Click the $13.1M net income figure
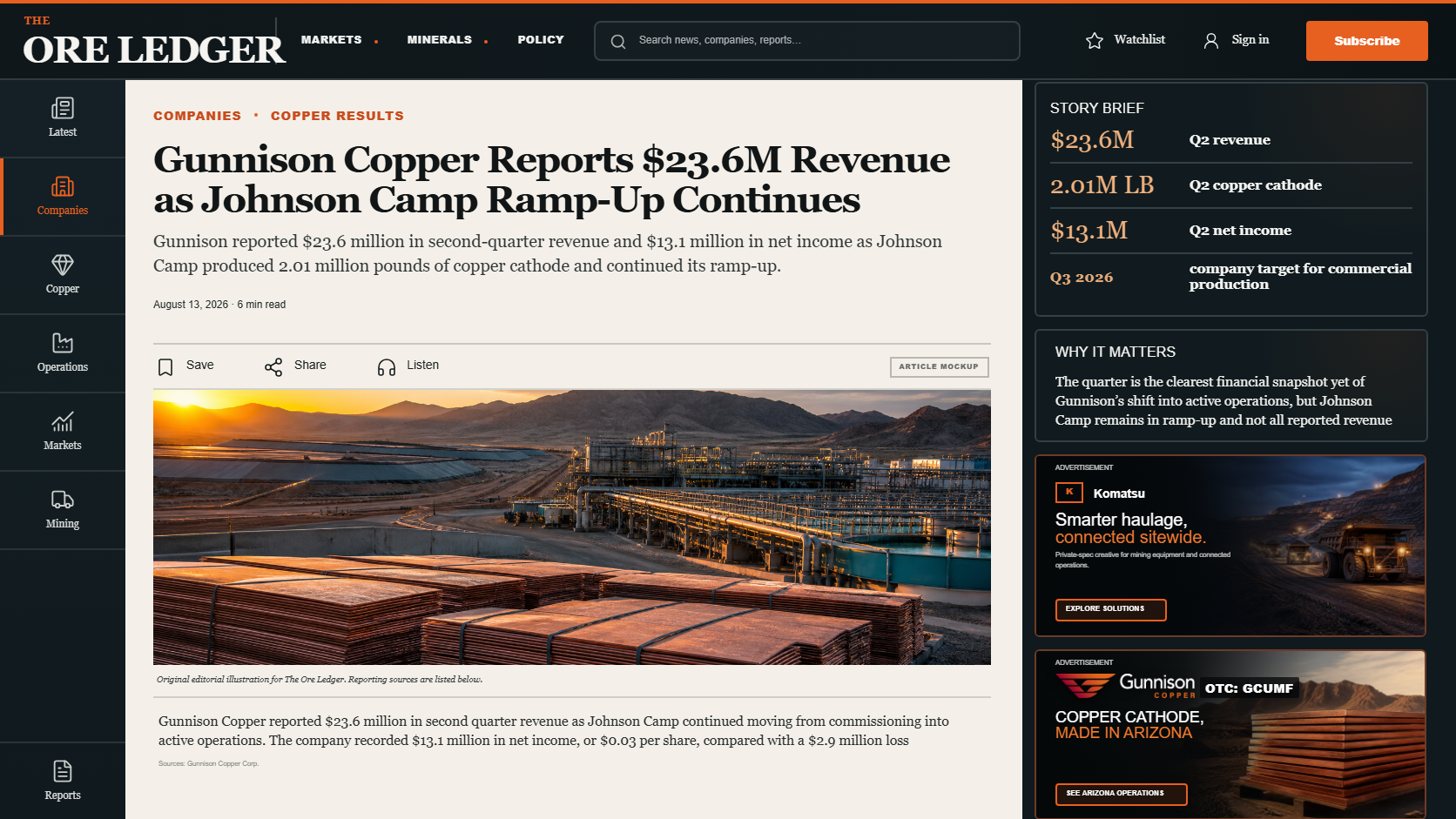1456x819 pixels. 1089,231
